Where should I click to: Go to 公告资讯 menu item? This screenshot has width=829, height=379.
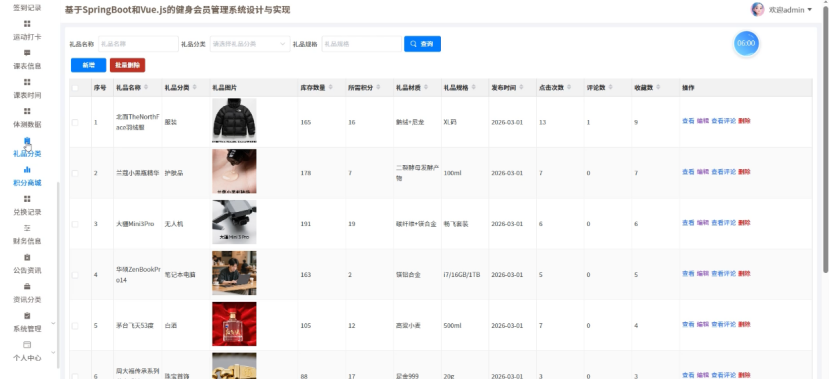pos(27,270)
